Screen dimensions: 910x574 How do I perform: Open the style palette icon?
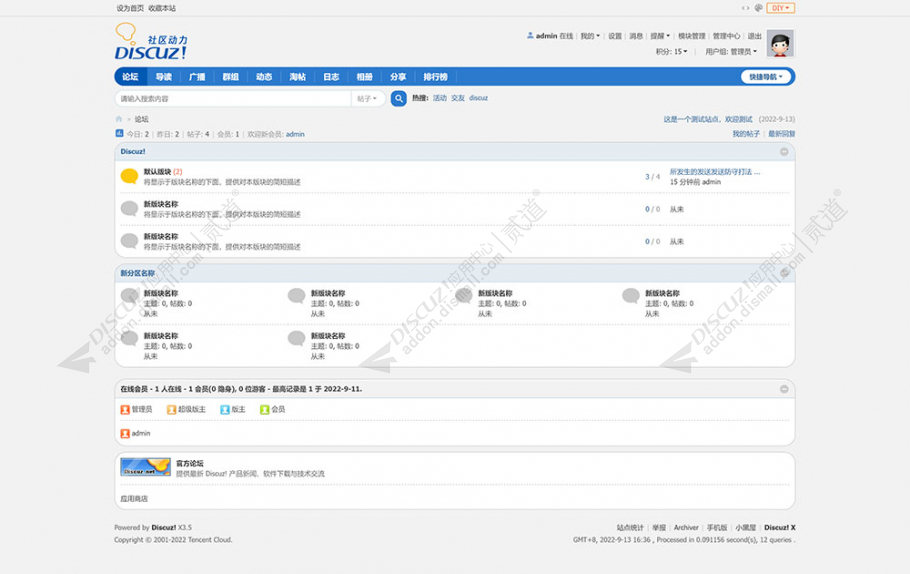pyautogui.click(x=758, y=8)
